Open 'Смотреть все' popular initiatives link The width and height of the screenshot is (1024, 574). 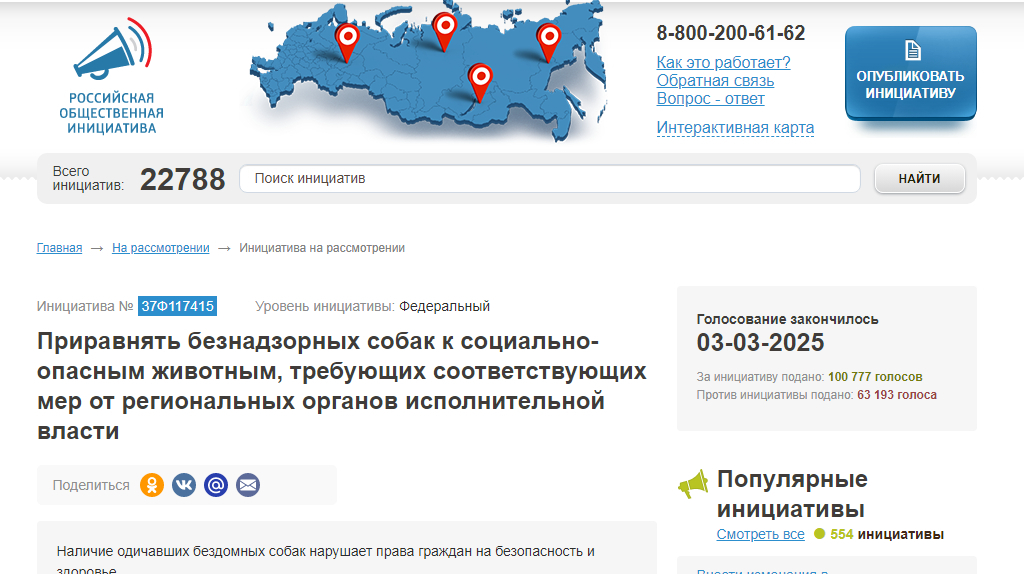click(x=760, y=534)
